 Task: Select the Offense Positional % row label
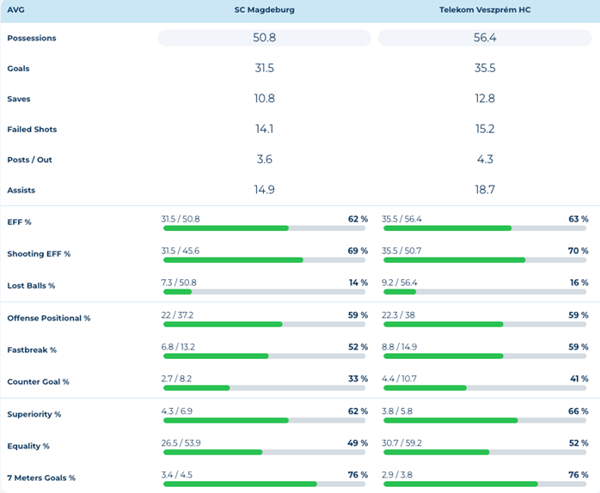(x=49, y=318)
